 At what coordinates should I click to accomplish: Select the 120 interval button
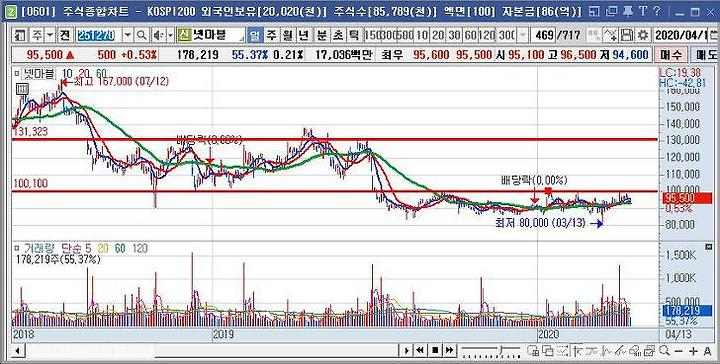pos(486,35)
